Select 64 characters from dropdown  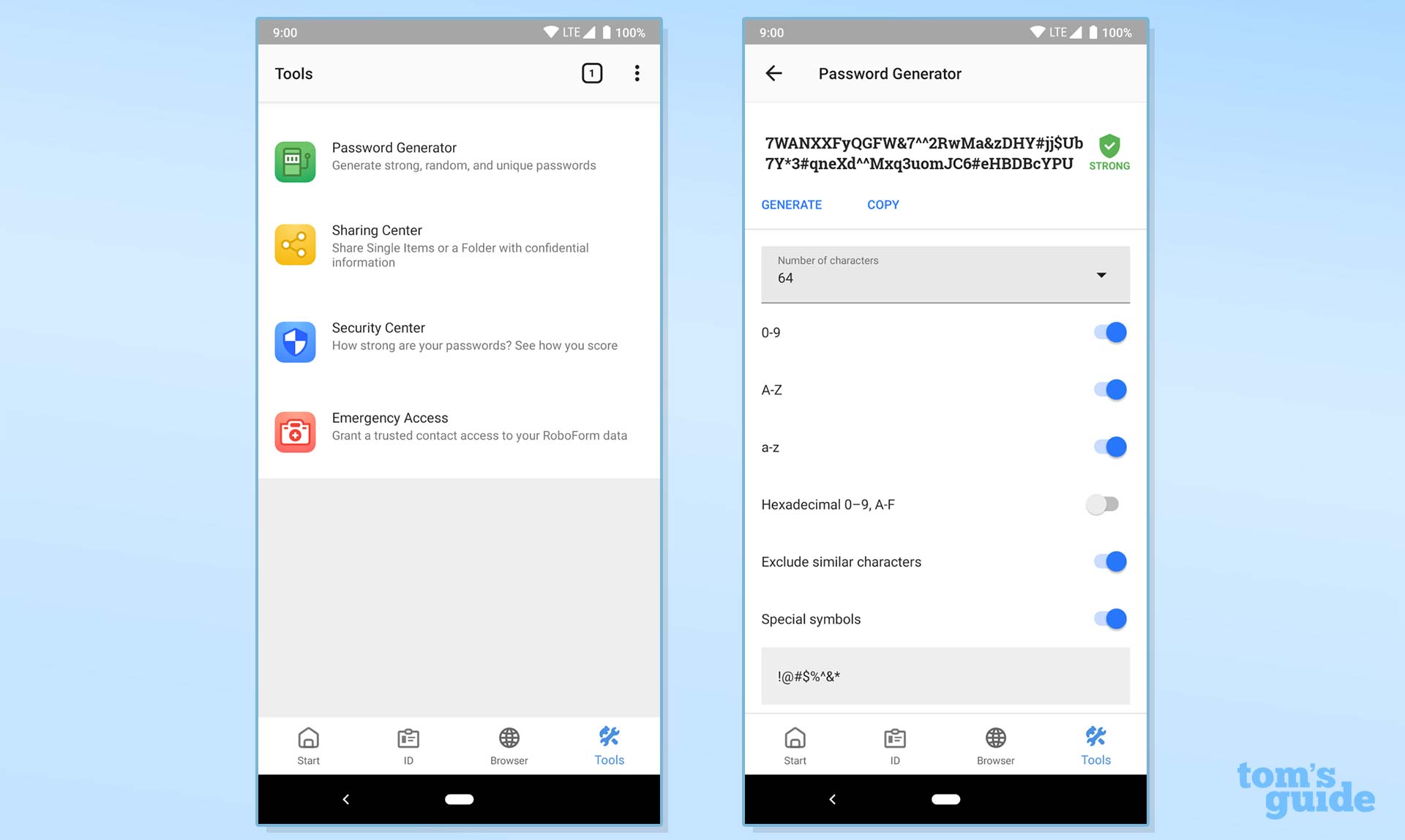[945, 275]
